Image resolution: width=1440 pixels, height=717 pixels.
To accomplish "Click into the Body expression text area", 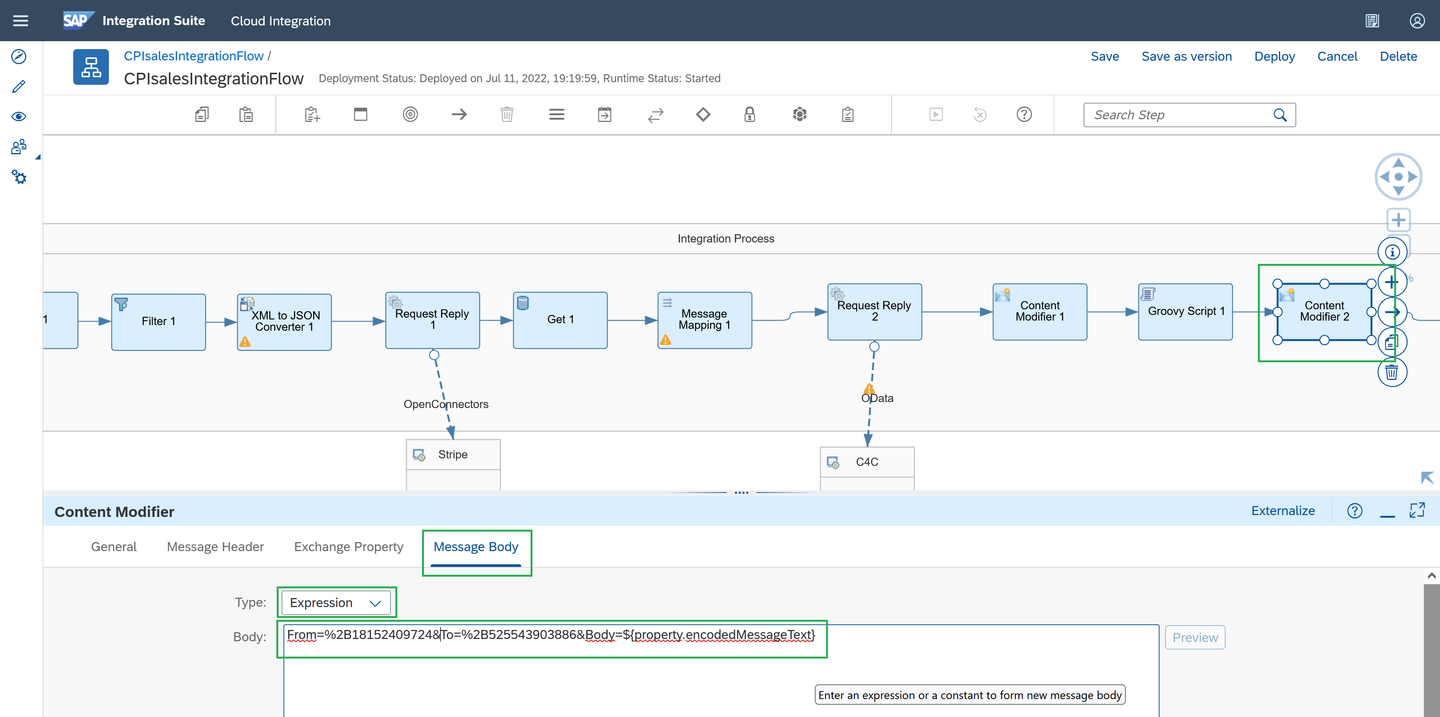I will 721,671.
